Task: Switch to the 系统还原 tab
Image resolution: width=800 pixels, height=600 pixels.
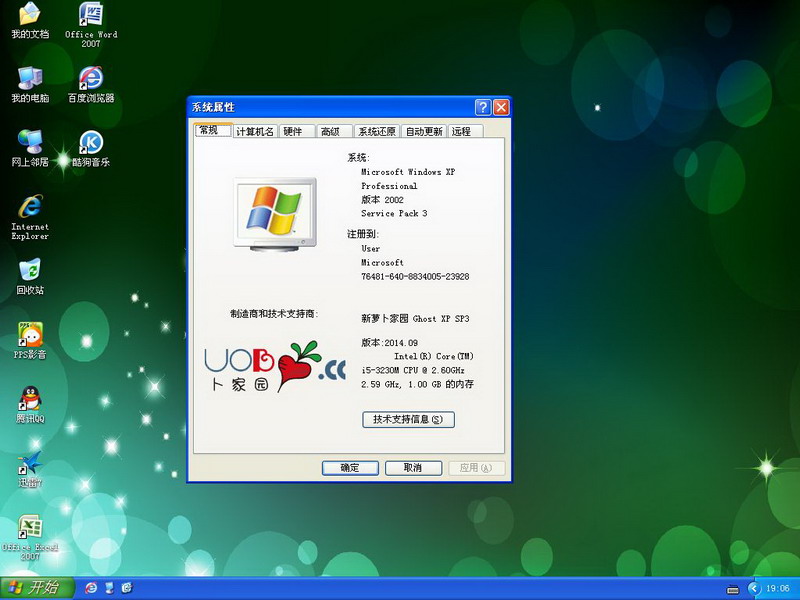Action: coord(377,132)
